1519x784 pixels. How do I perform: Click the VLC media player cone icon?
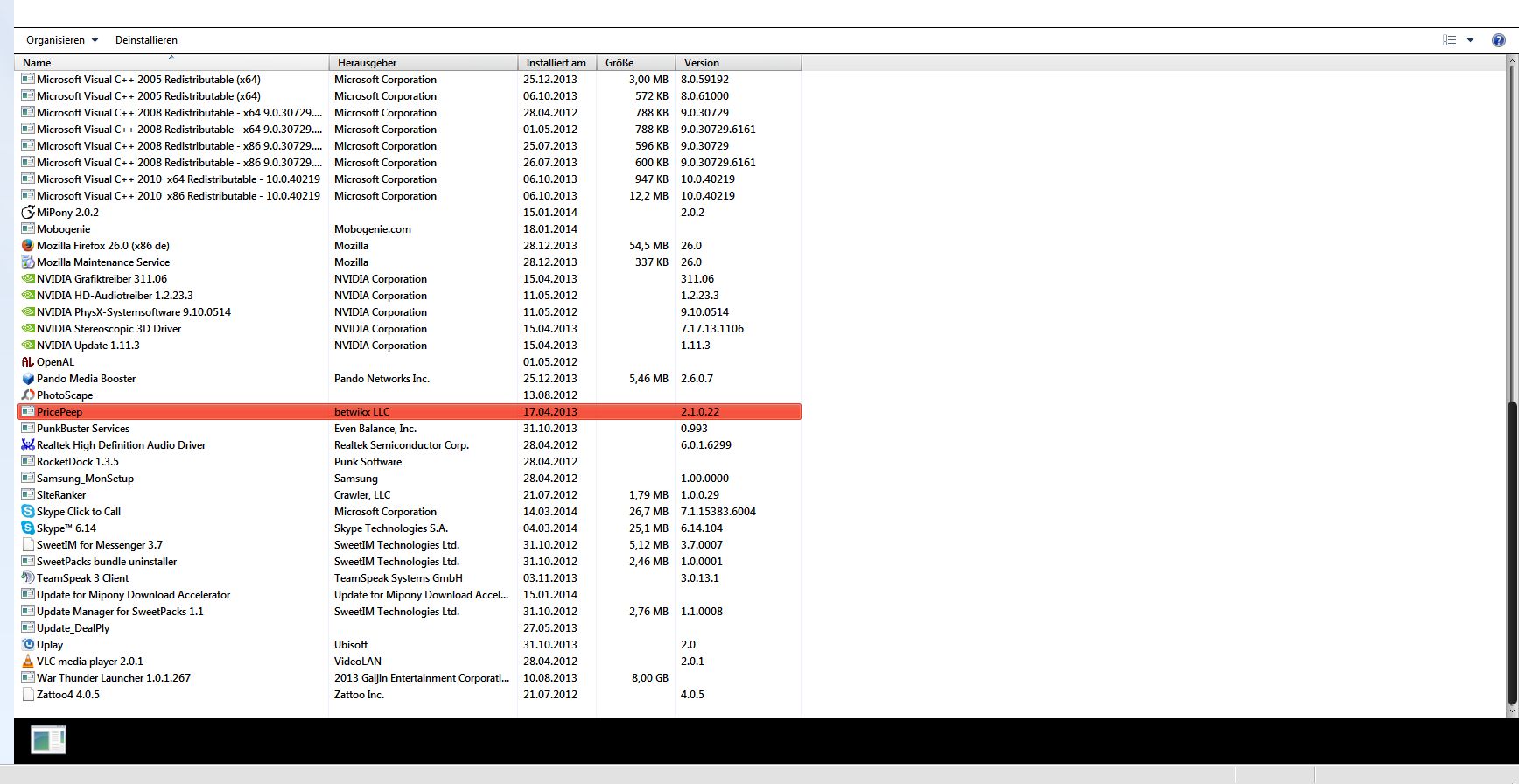(28, 661)
